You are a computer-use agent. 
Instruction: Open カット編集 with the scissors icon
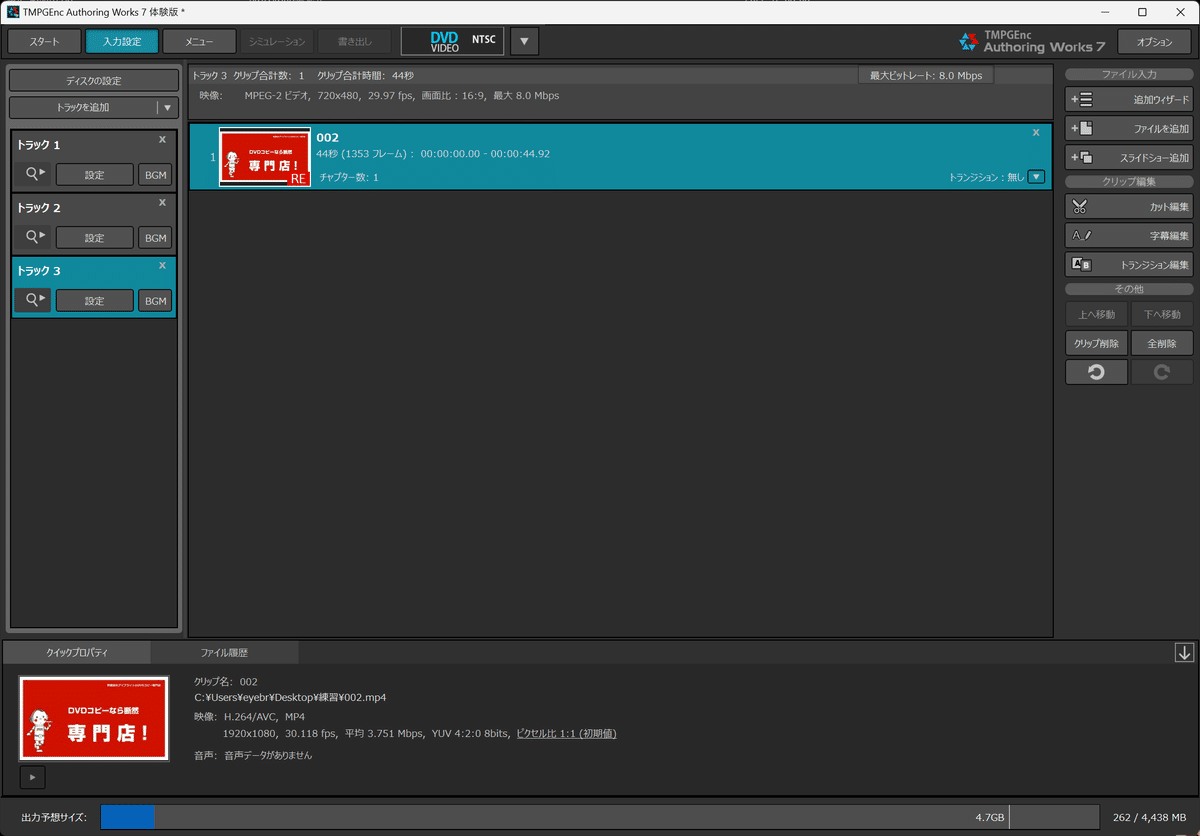1128,207
